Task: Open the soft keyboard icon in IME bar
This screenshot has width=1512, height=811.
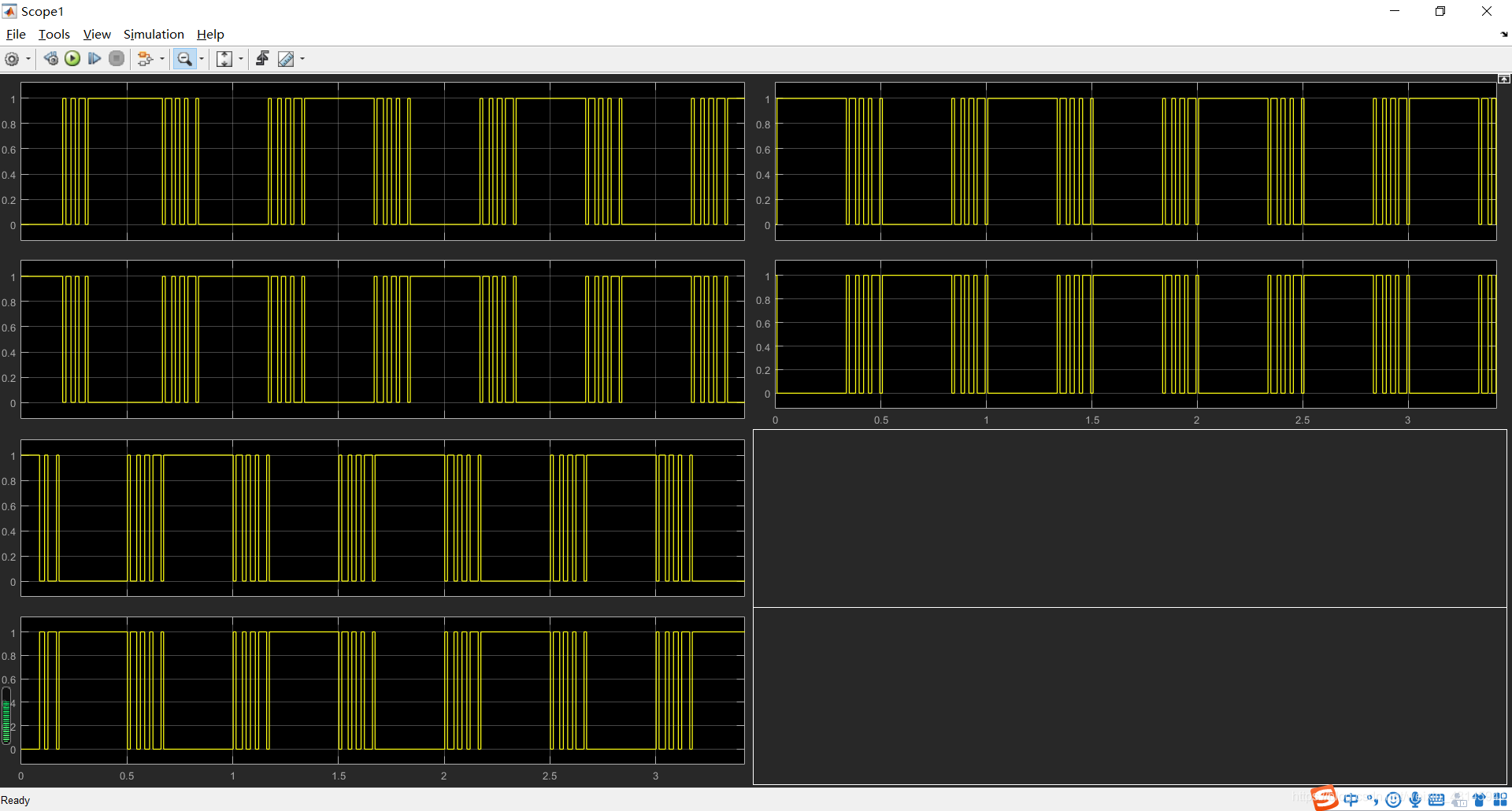Action: [x=1436, y=800]
